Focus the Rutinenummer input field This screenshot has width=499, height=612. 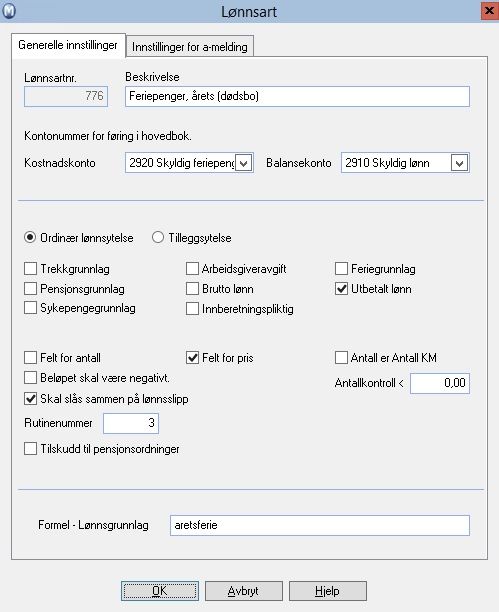(x=131, y=423)
